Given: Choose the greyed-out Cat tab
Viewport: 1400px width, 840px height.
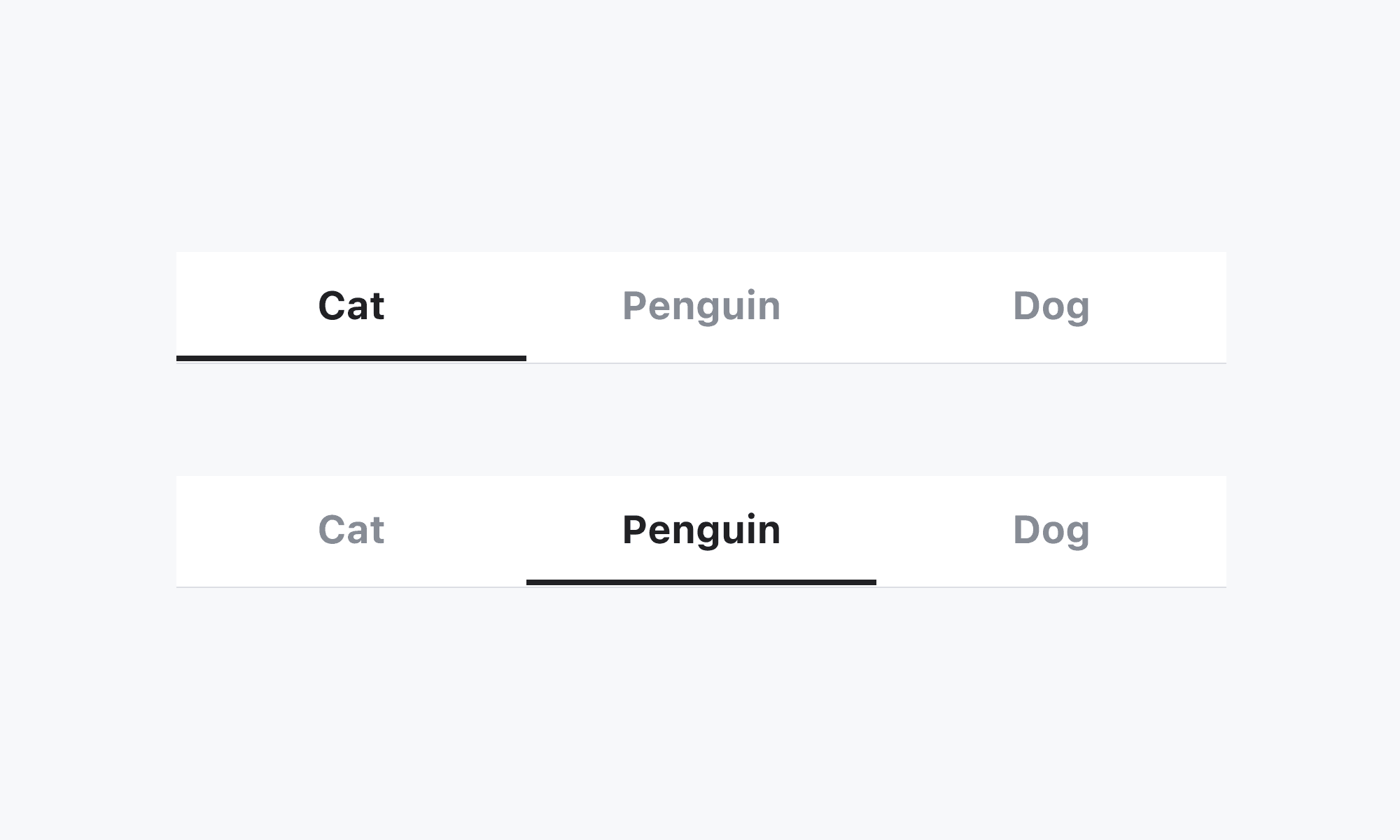Looking at the screenshot, I should click(x=351, y=530).
